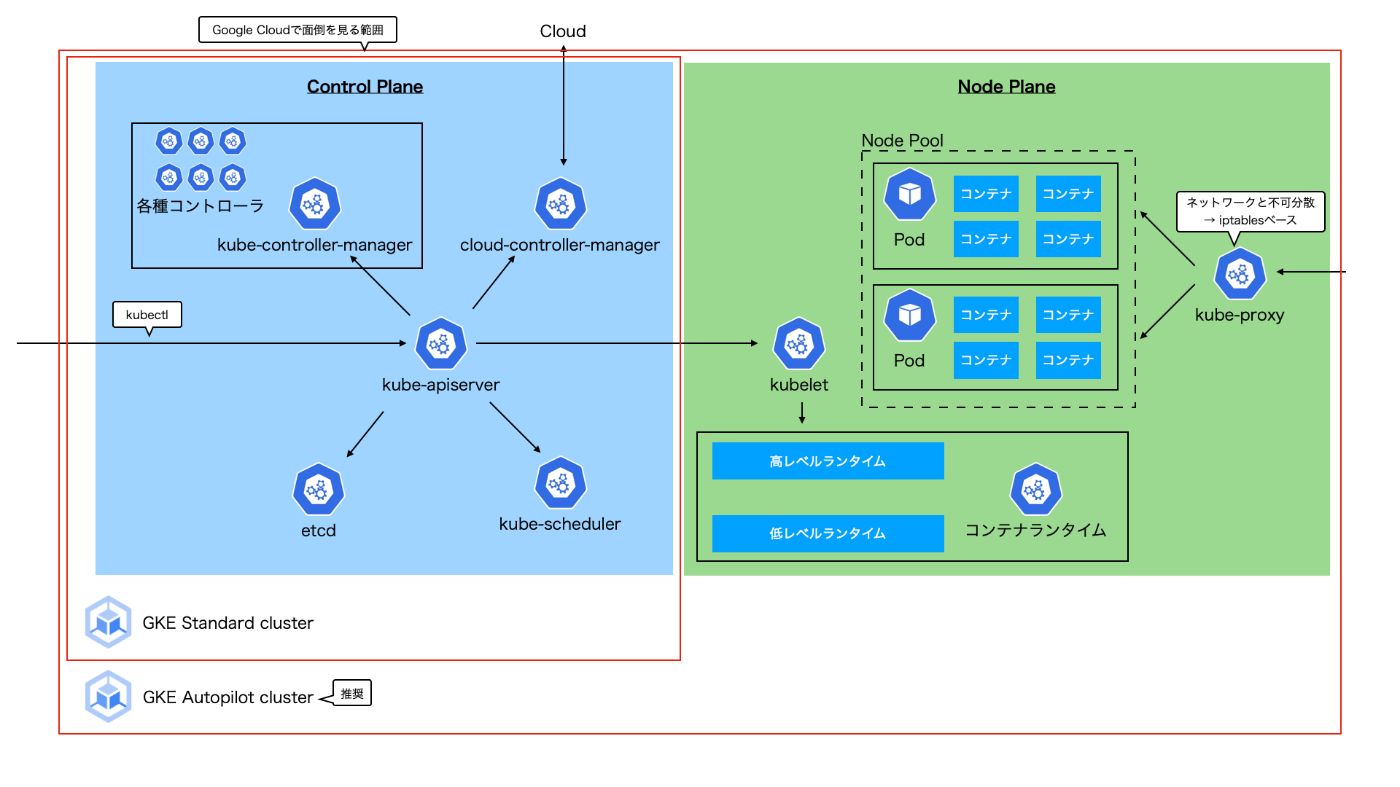Click the kube-proxy icon
The image size is (1400, 787).
[1240, 274]
